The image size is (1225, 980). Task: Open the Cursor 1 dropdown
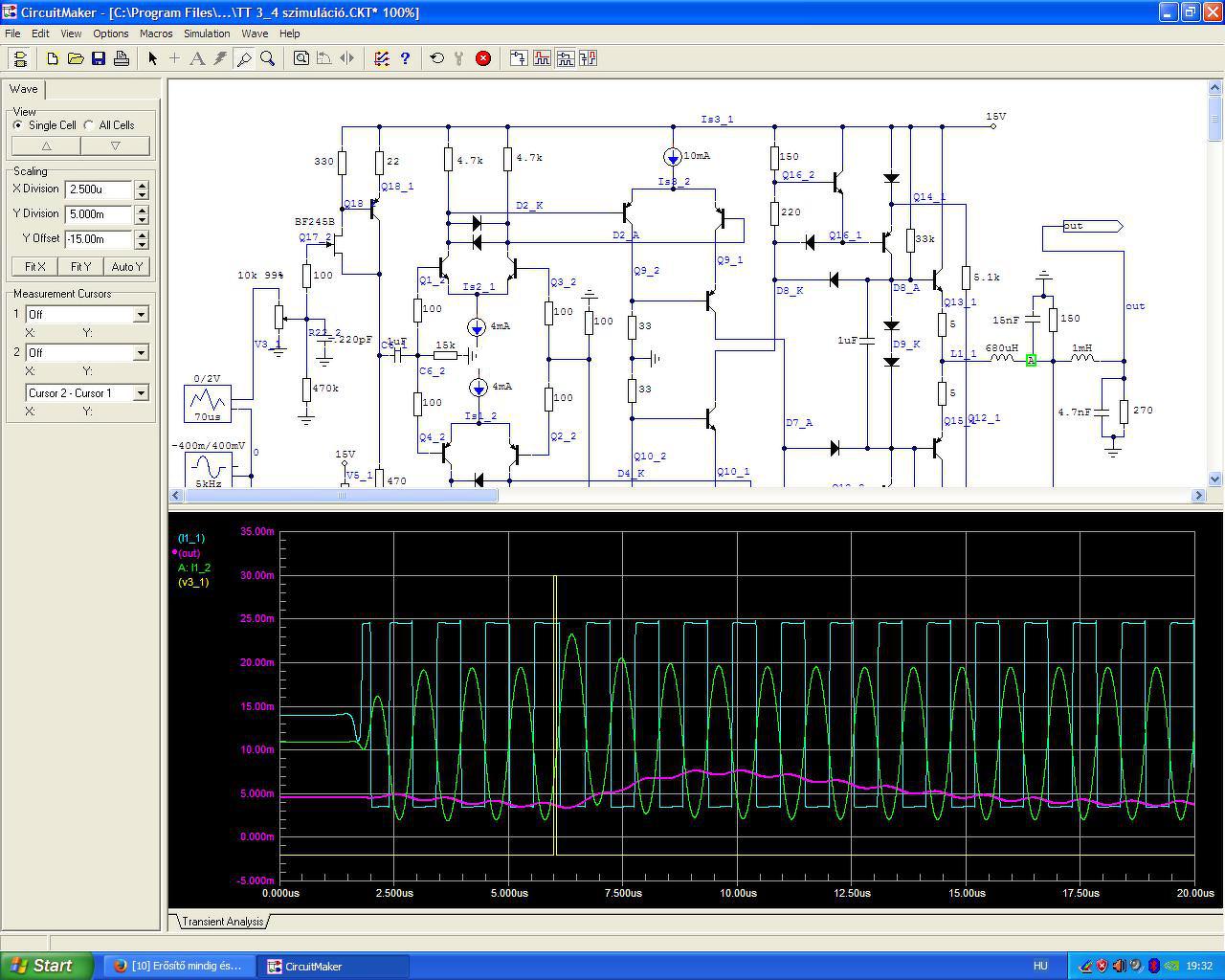click(x=141, y=315)
